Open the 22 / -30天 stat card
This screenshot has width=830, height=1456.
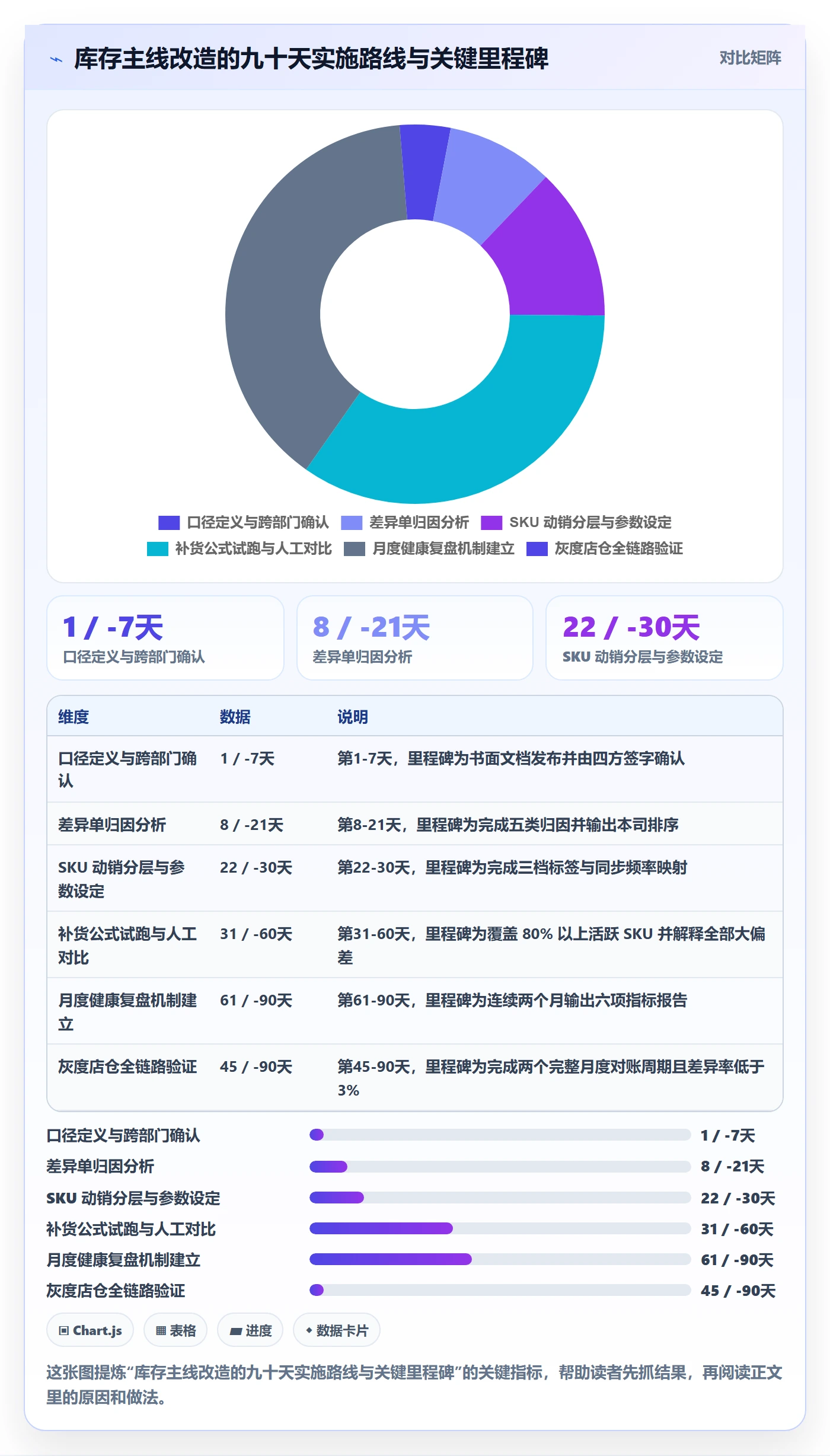click(x=665, y=638)
